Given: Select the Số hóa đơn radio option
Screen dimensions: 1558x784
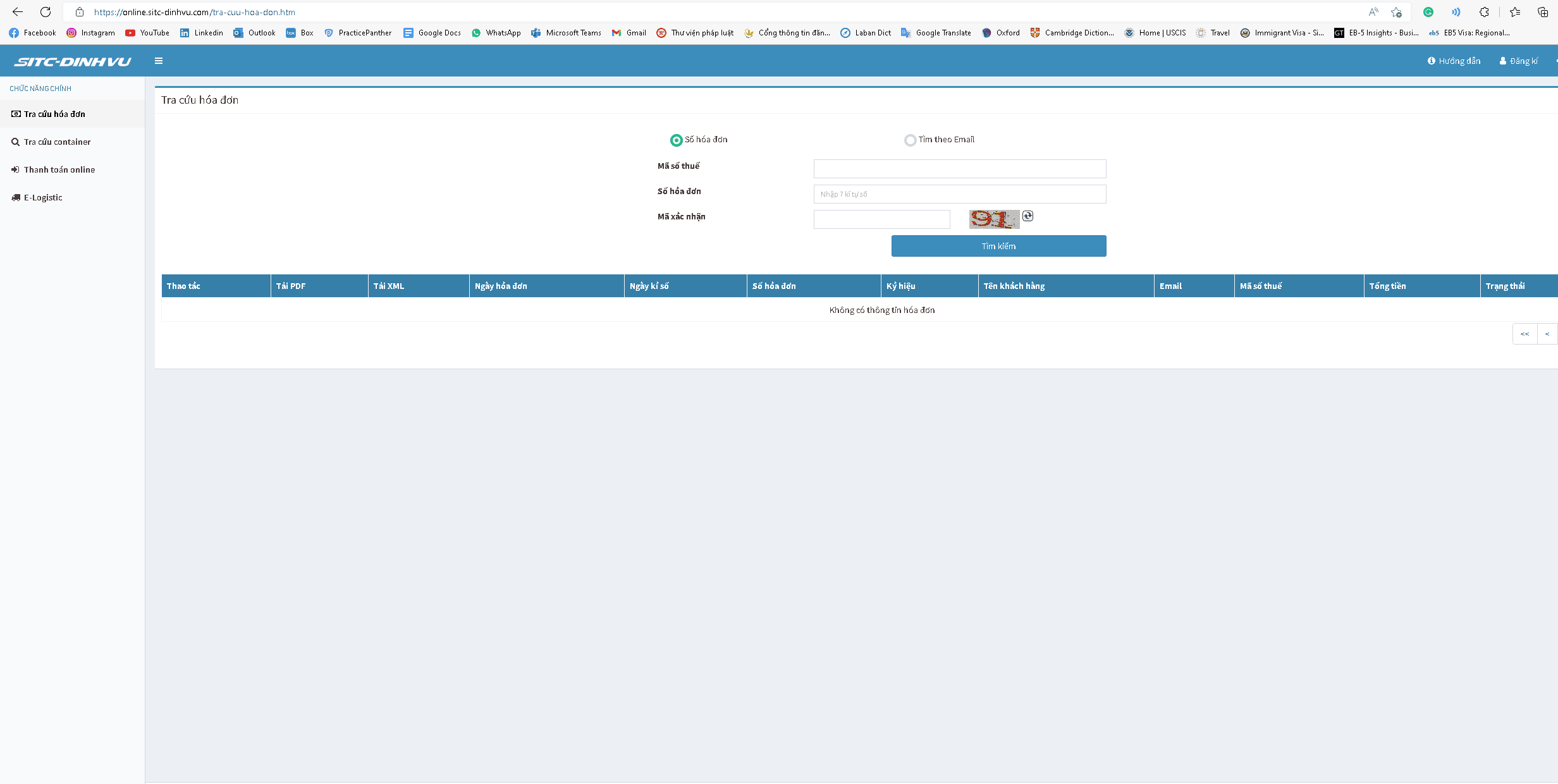Looking at the screenshot, I should [x=676, y=140].
